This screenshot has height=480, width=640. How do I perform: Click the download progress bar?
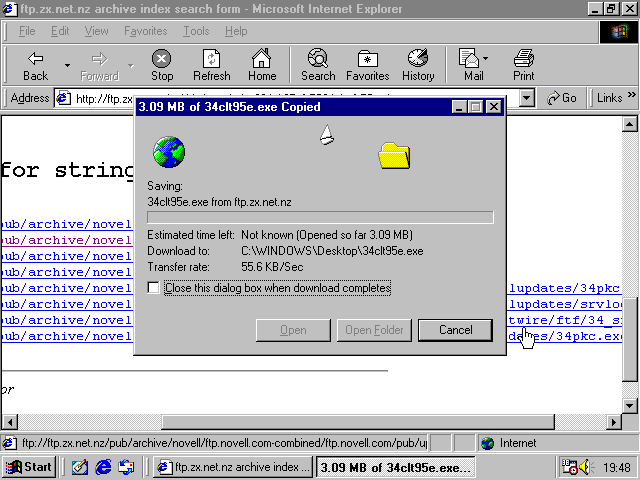click(x=320, y=218)
